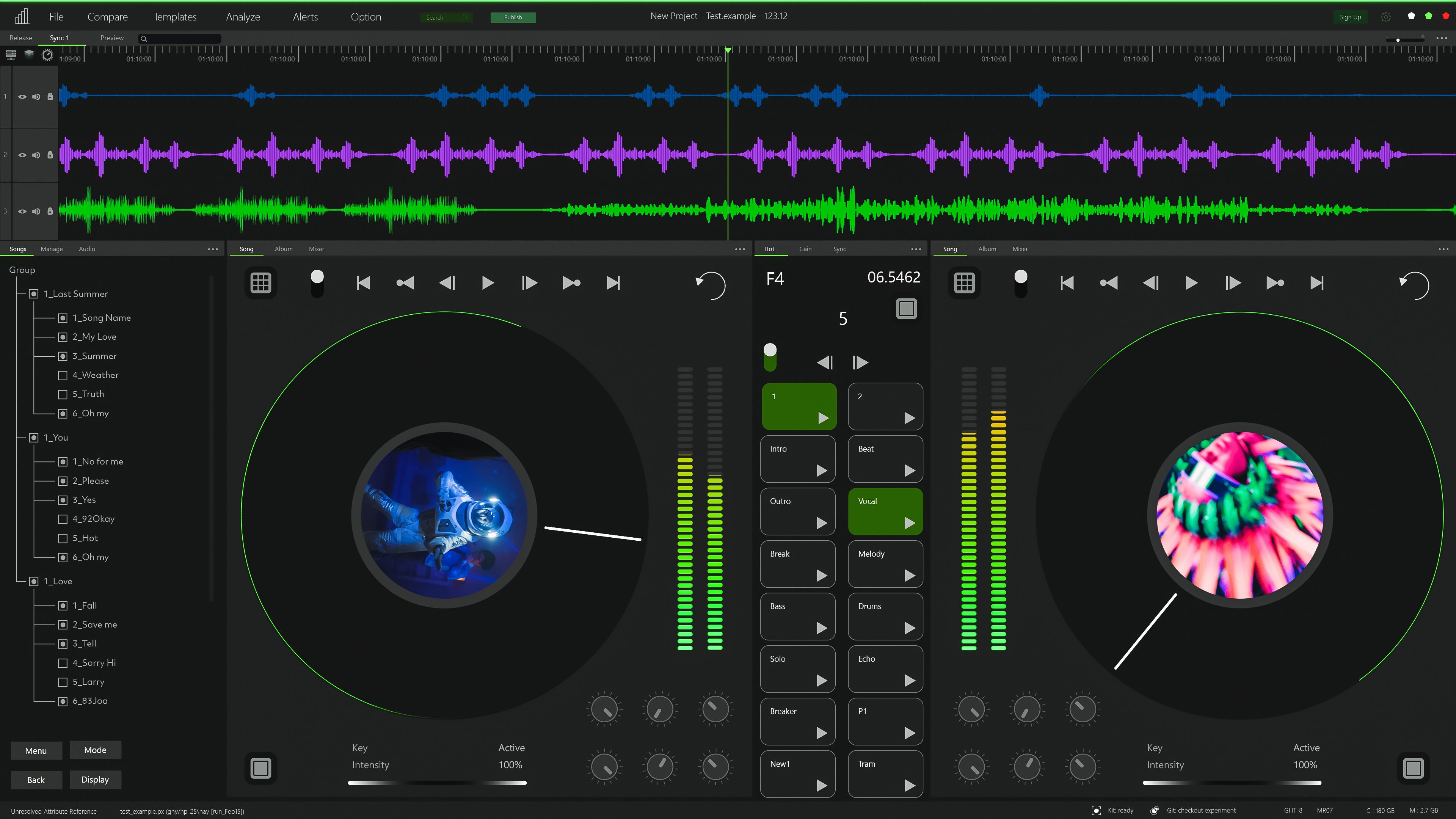Screen dimensions: 1456x819
Task: Select the layers stack icon above tracks
Action: (30, 55)
